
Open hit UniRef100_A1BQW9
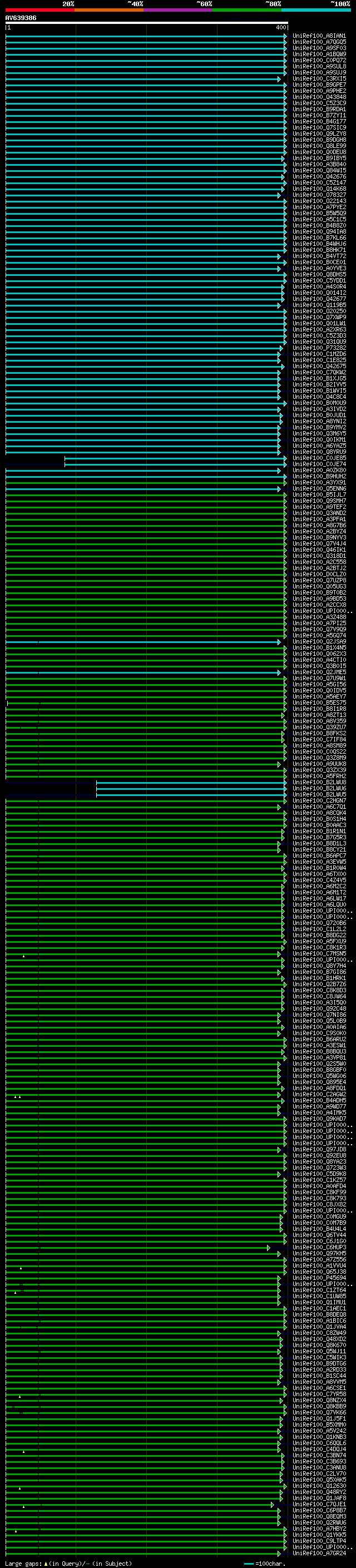click(x=319, y=54)
